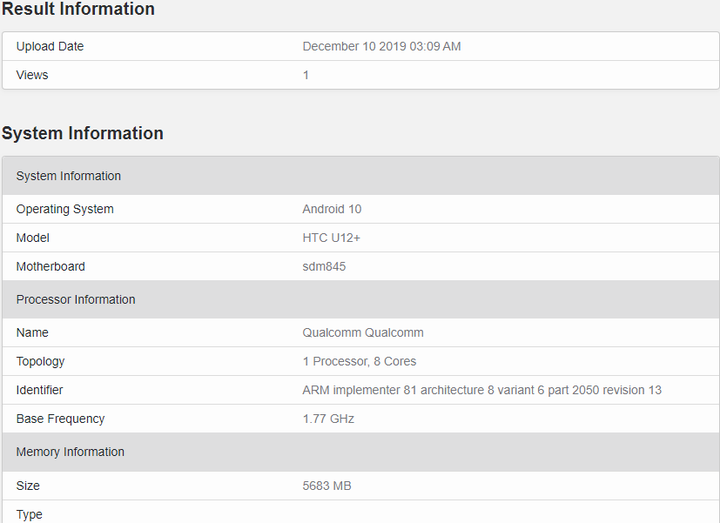Viewport: 720px width, 523px height.
Task: Select the 'Model' row label
Action: [33, 238]
